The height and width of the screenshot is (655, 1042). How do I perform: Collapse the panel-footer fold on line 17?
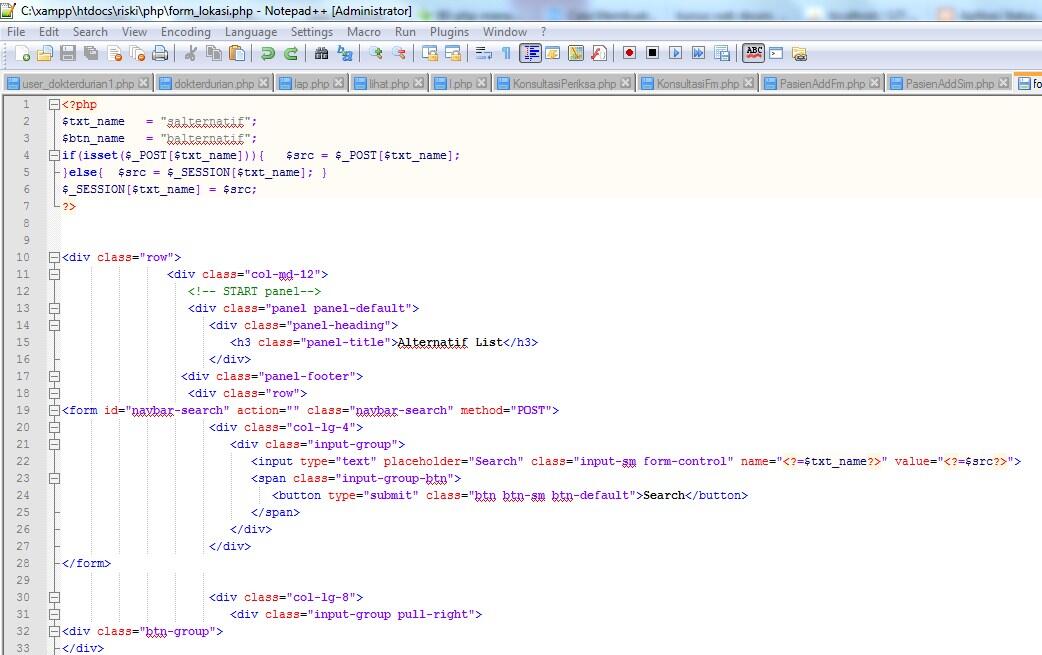(54, 376)
